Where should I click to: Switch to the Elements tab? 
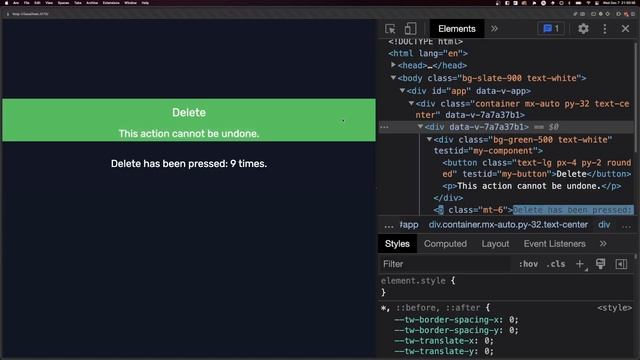(x=457, y=29)
